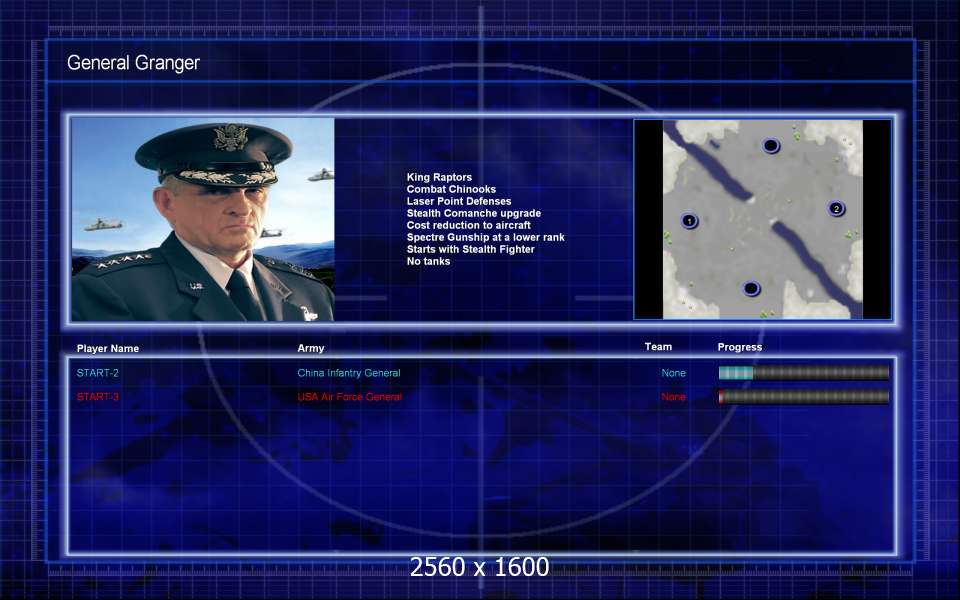Click the cyan None team value

coord(673,373)
